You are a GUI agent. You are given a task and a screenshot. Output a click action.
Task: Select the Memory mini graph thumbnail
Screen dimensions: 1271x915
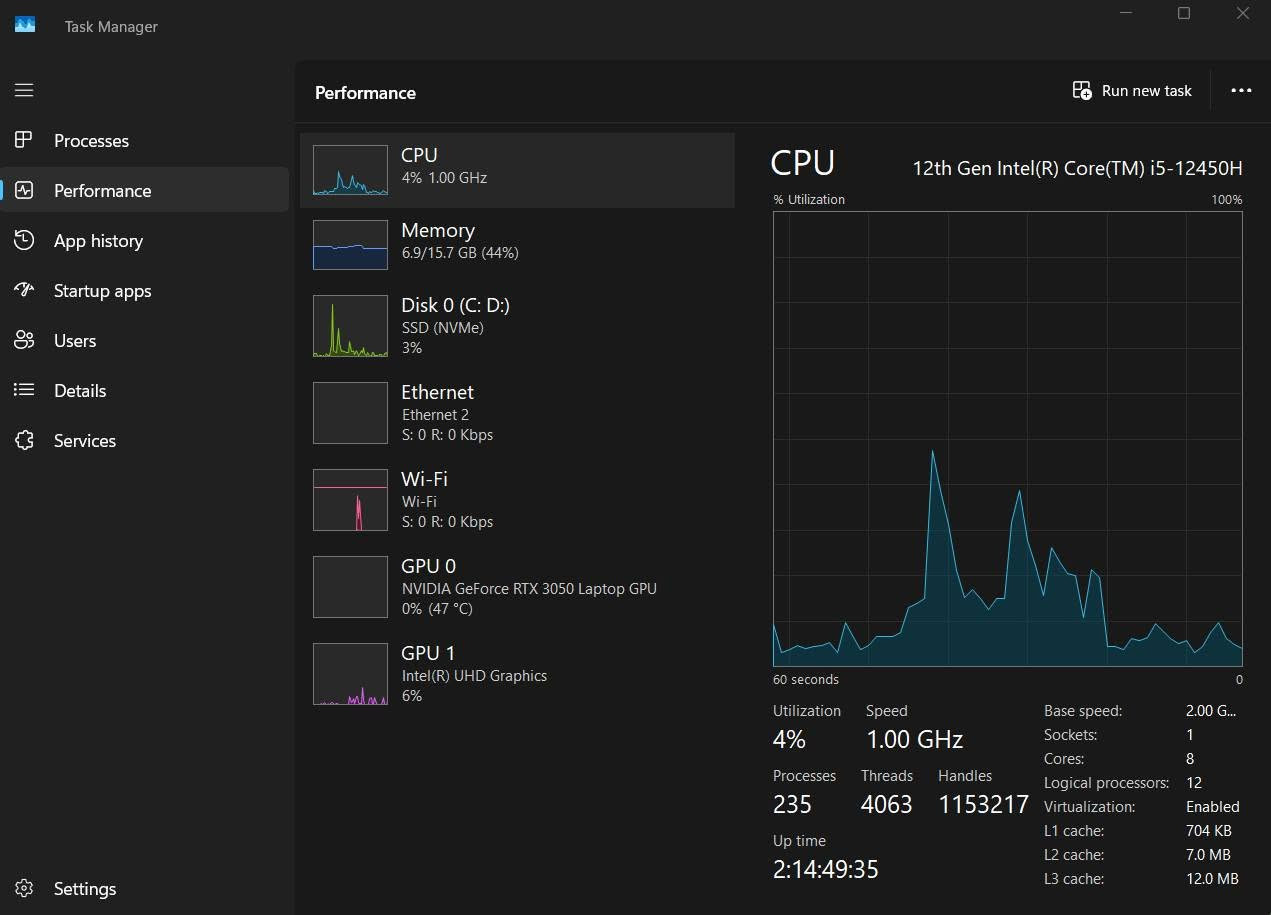click(x=350, y=245)
